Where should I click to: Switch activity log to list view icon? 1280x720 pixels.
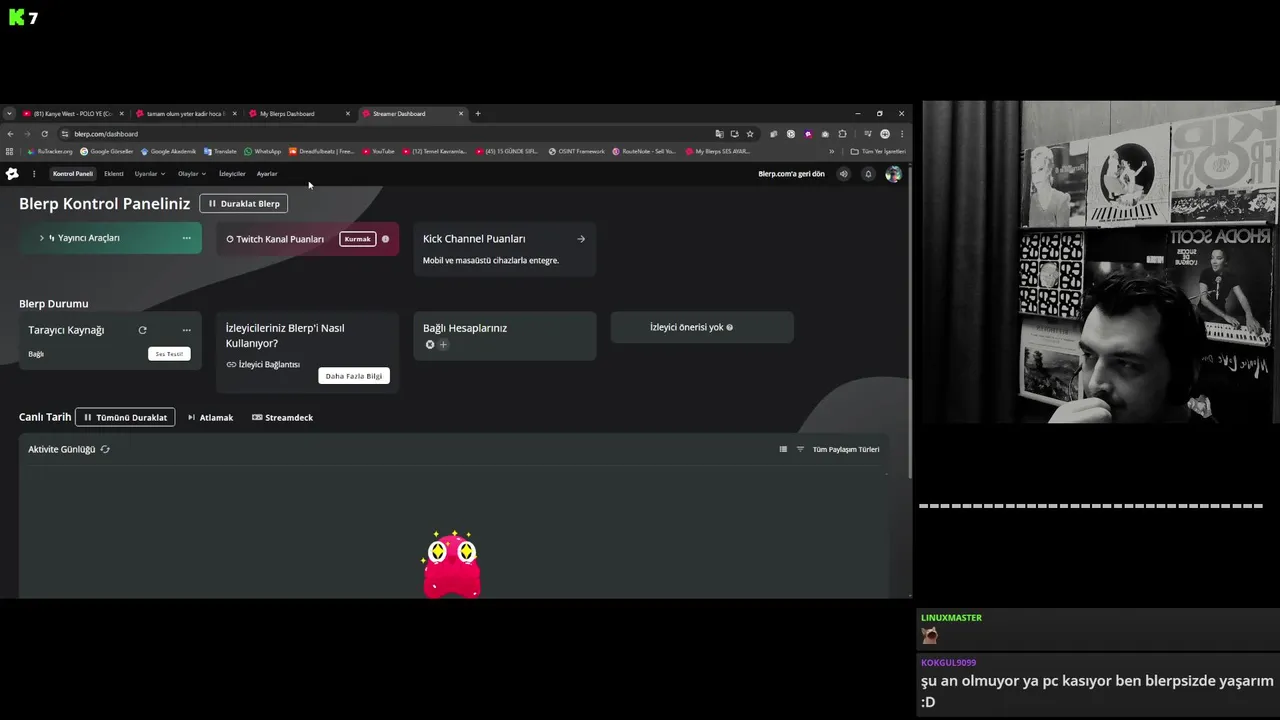(783, 450)
